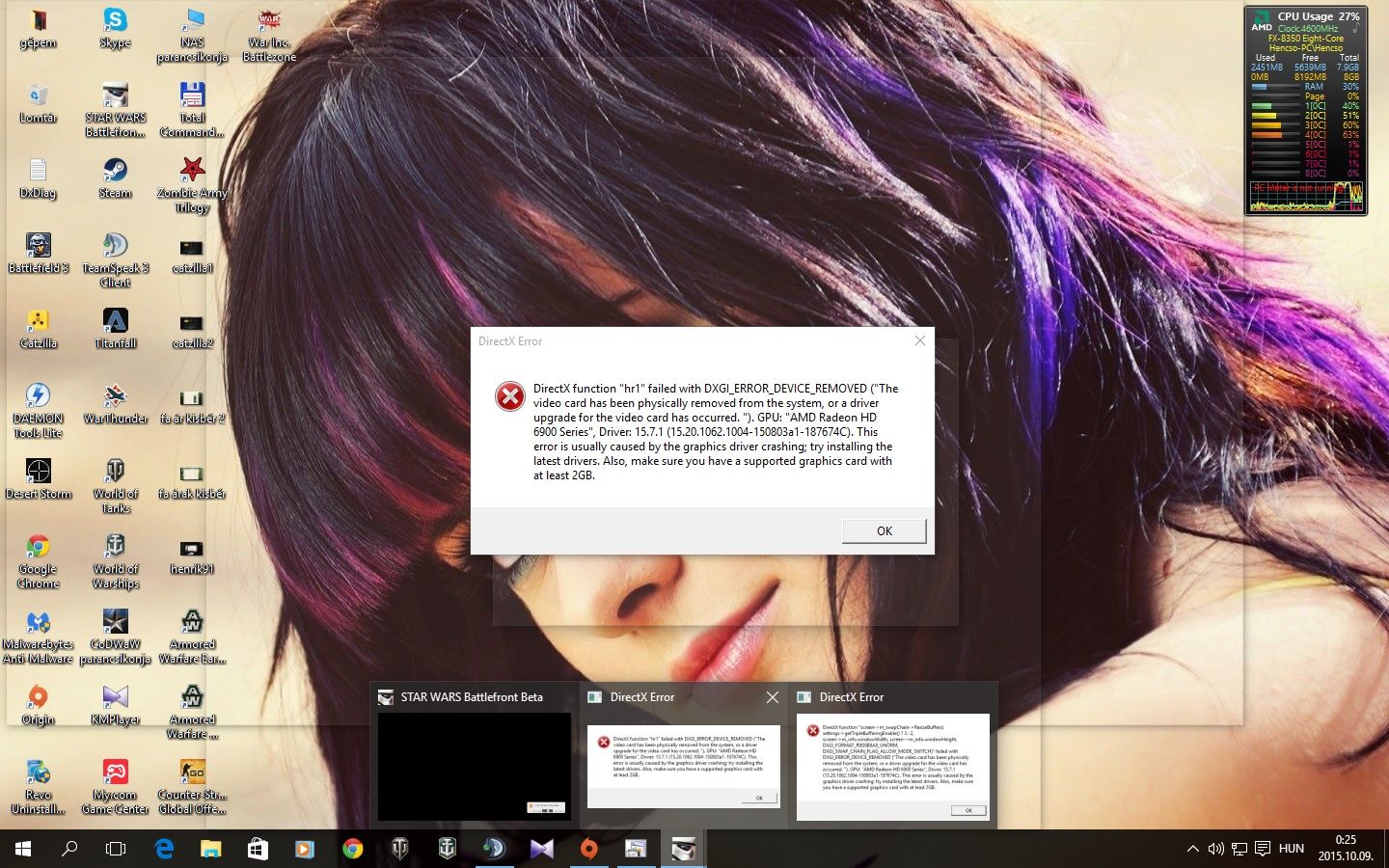Open the fa árak kisbér file

click(x=192, y=479)
